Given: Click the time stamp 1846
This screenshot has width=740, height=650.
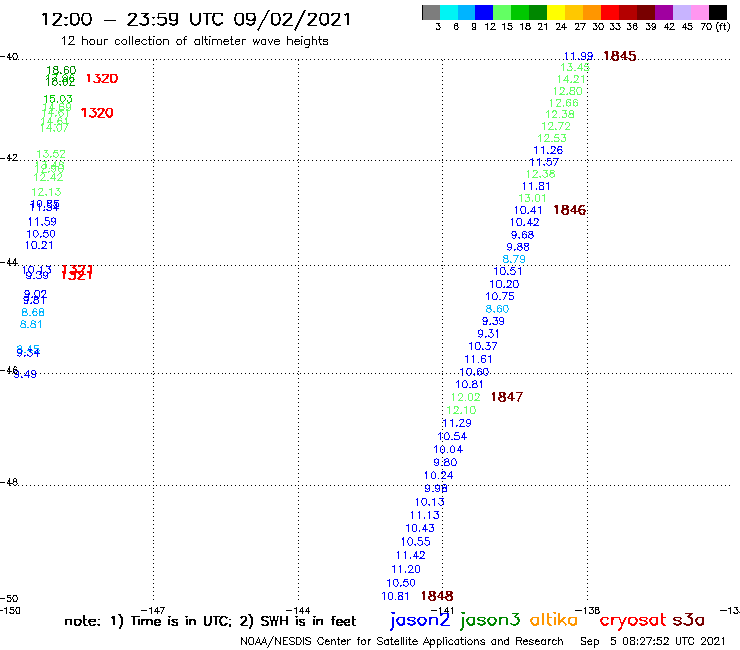Looking at the screenshot, I should point(570,210).
